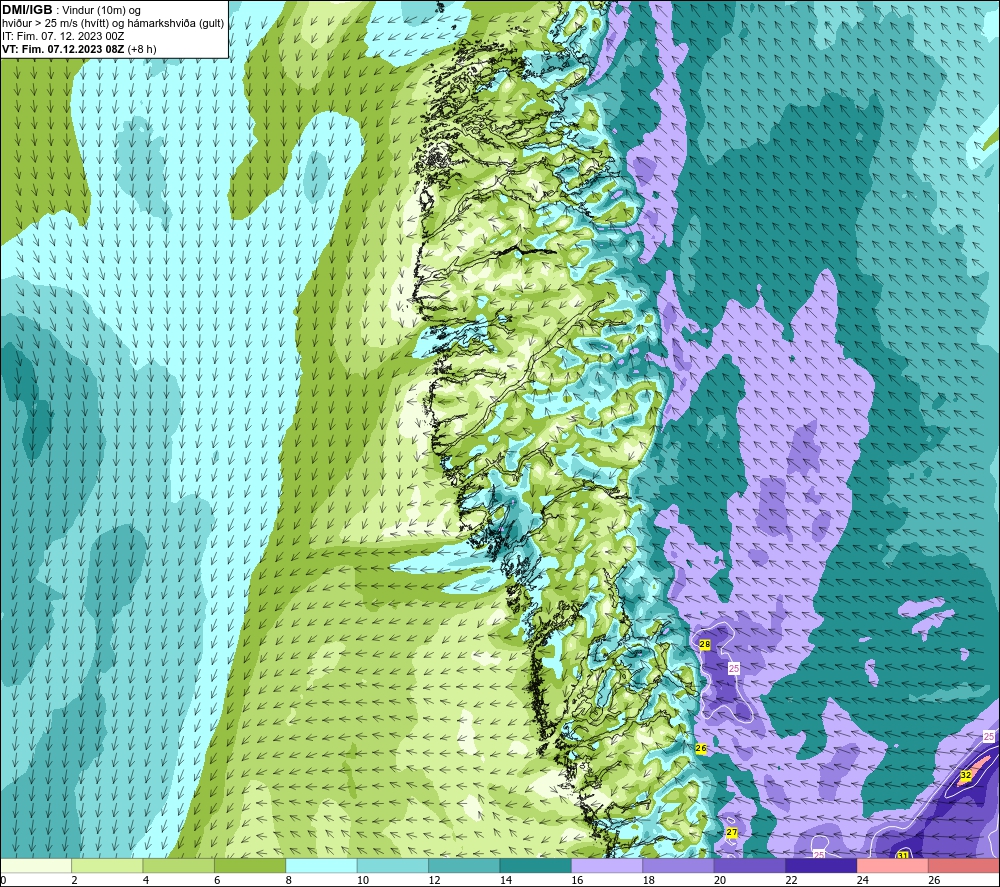Click the valid time 'VT: Fim. 07.12.2023 08Z'
Image resolution: width=1000 pixels, height=887 pixels.
click(x=63, y=49)
